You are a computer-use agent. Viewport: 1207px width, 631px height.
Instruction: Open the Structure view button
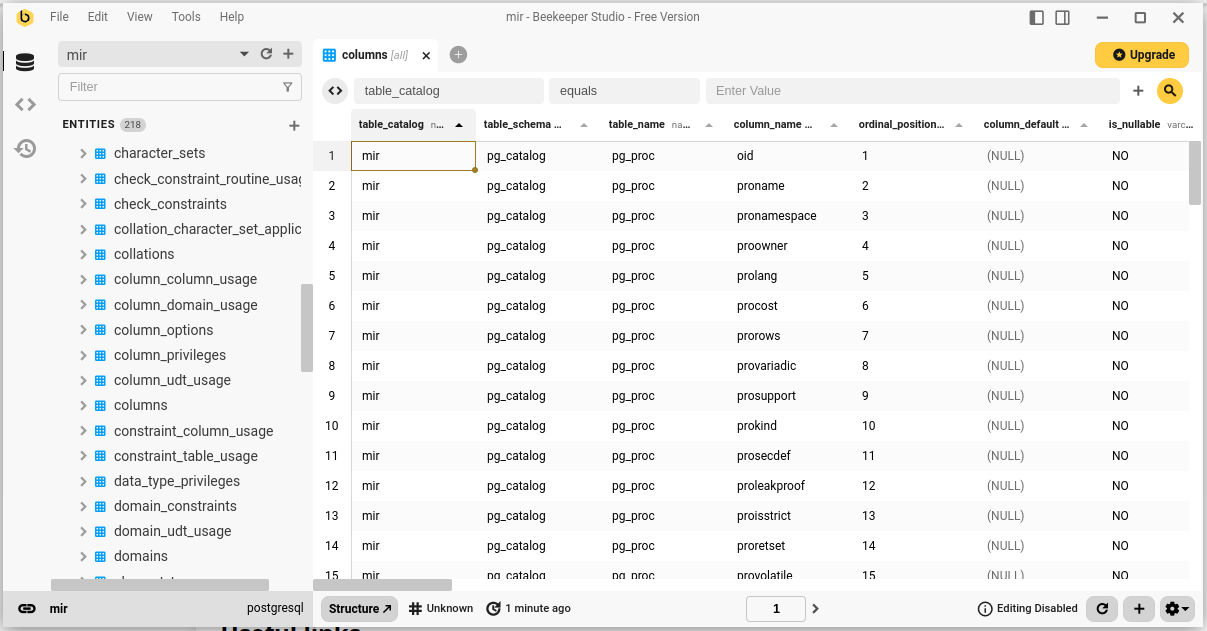pos(360,608)
